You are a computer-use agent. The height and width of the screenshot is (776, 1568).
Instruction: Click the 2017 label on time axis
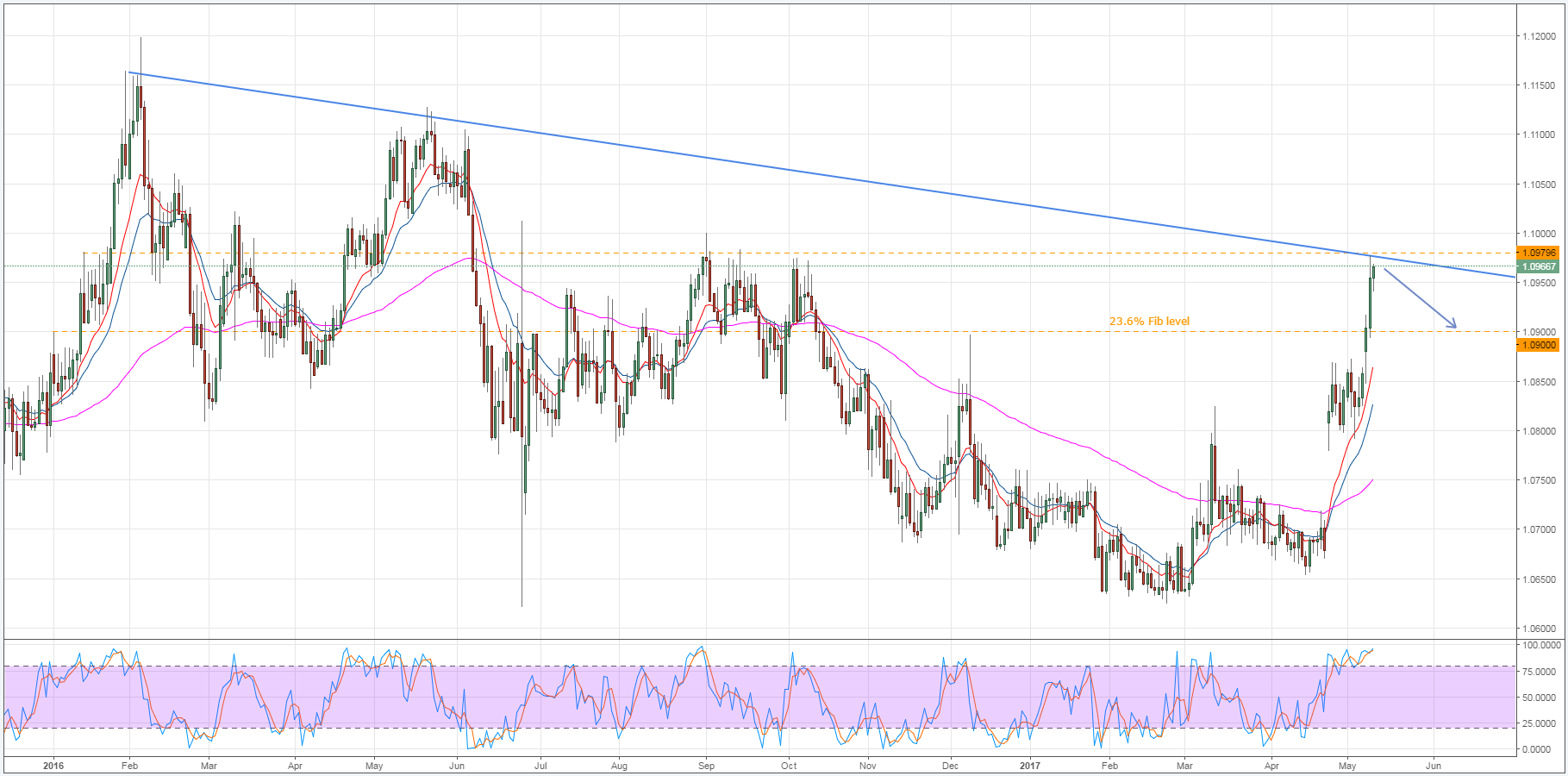[1030, 766]
